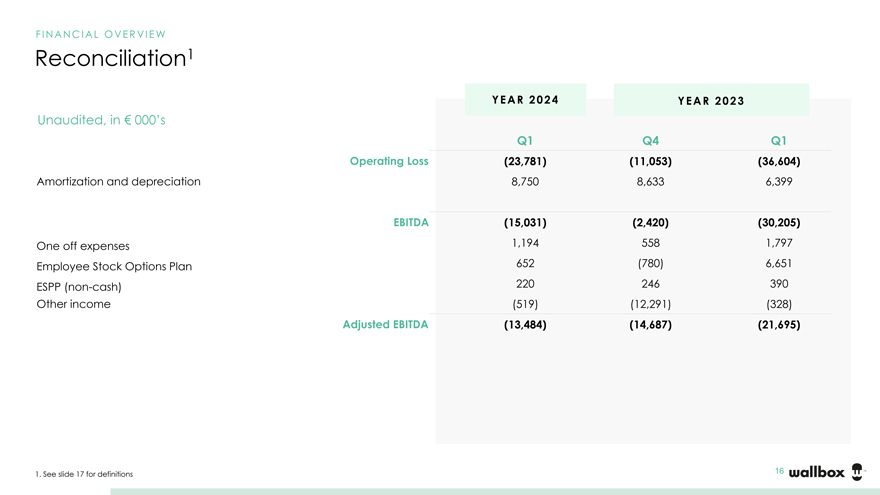
Task: Click the ESPP (non-cash) row label
Action: (79, 287)
